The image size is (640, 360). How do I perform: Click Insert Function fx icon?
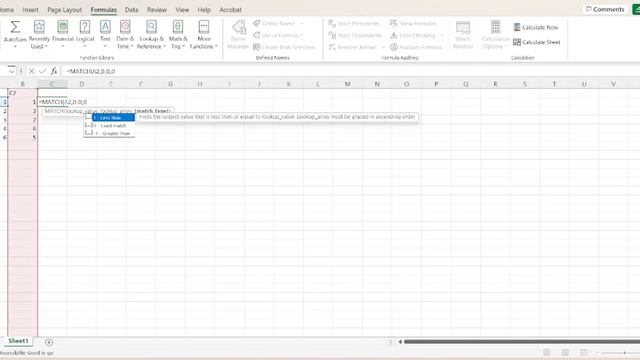[54, 71]
